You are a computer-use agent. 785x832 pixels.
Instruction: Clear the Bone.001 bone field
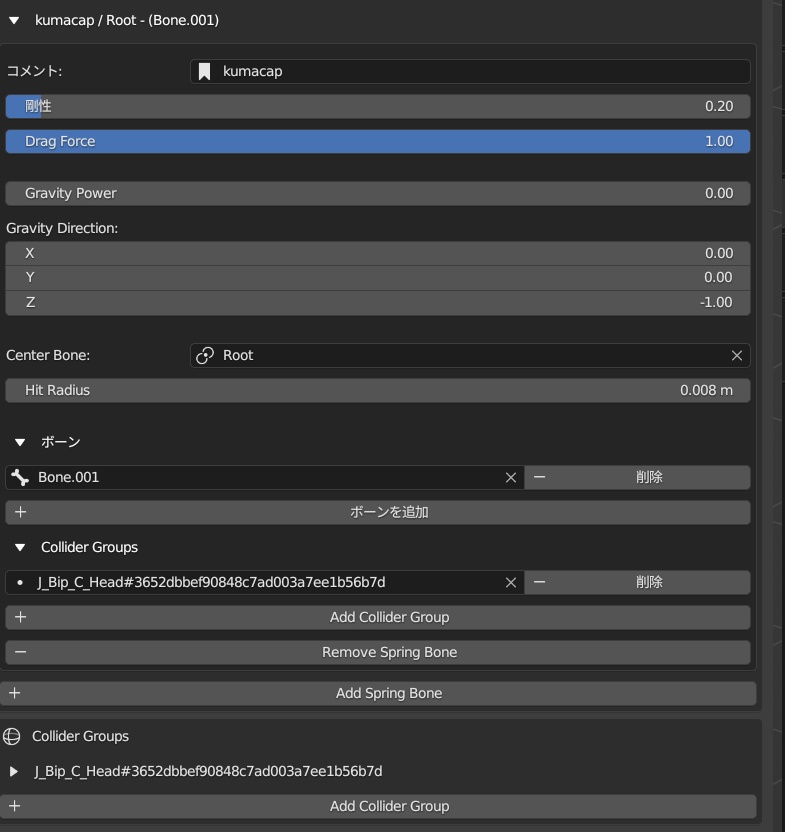[x=511, y=477]
